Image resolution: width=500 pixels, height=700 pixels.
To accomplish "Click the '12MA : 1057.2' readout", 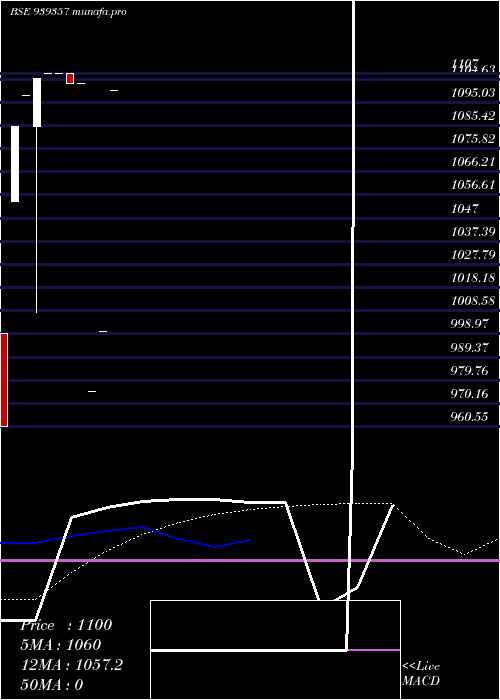I will coord(72,665).
